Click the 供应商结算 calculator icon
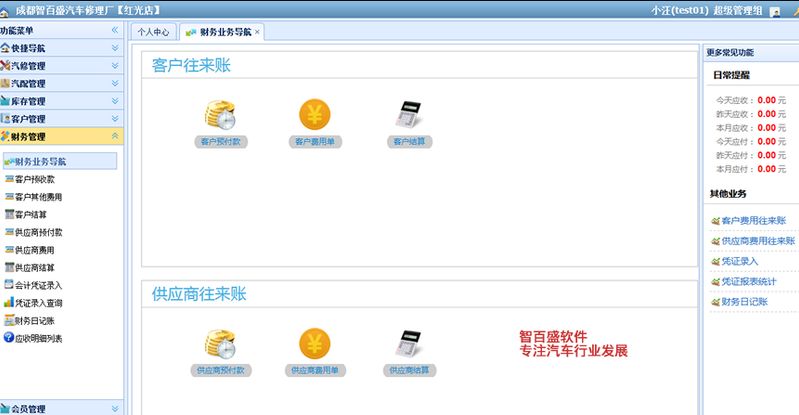Screen dimensions: 799x415 (409, 343)
